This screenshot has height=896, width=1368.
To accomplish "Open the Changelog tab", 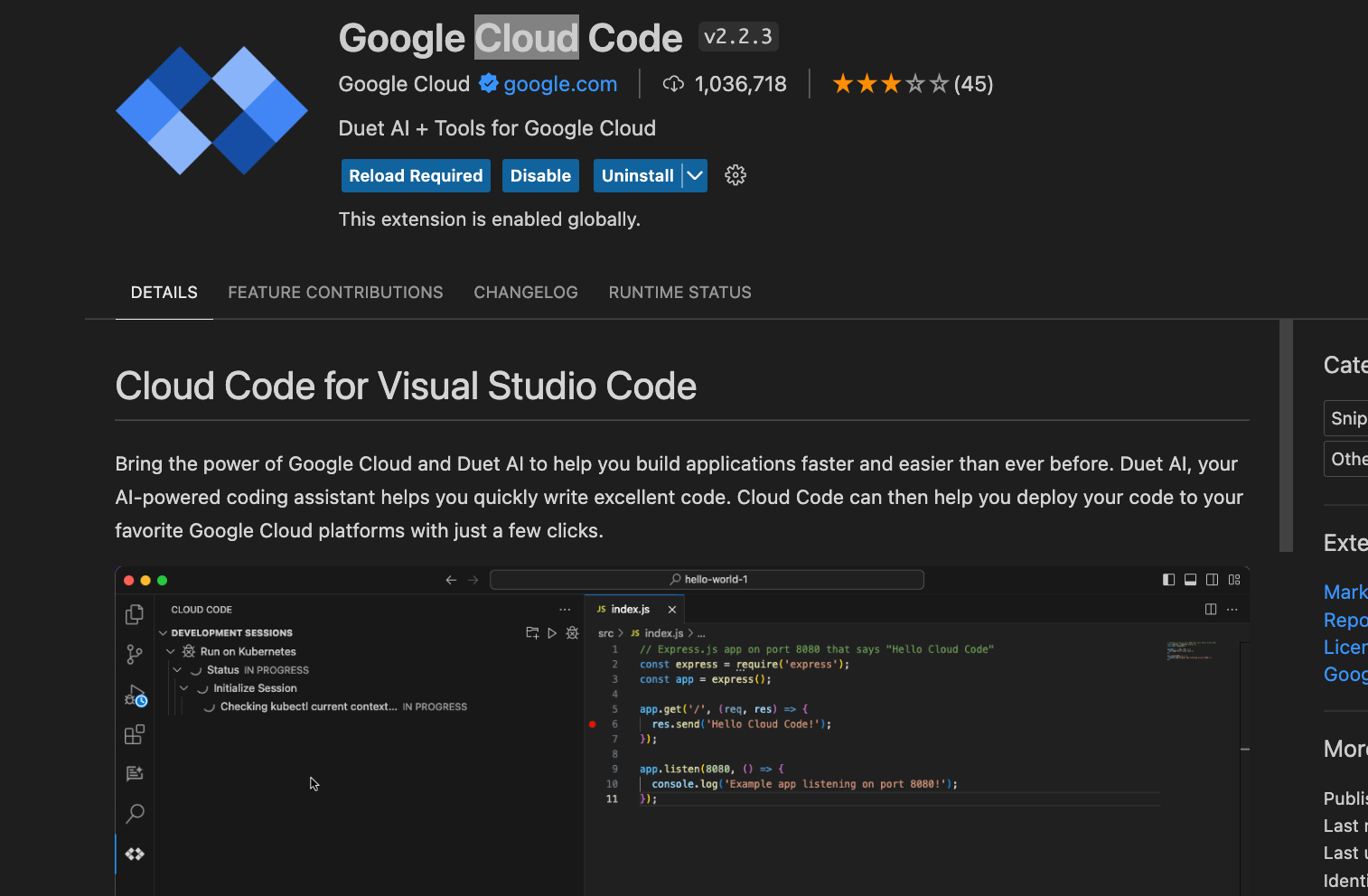I will [526, 293].
